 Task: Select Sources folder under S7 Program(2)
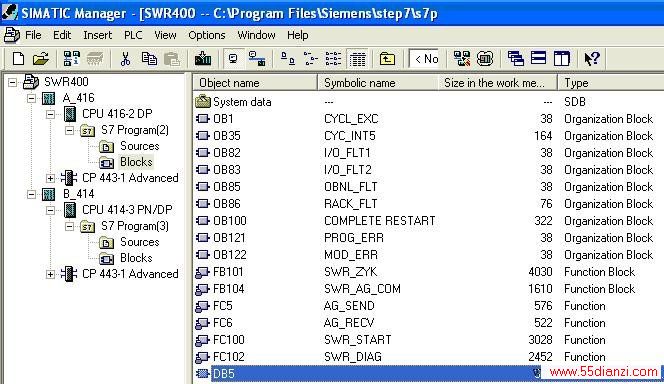[x=139, y=146]
